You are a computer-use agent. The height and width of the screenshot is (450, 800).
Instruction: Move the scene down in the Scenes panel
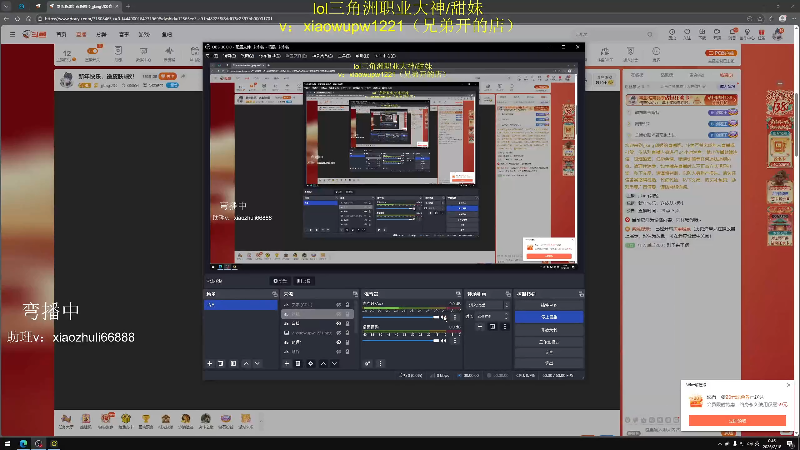coord(257,364)
